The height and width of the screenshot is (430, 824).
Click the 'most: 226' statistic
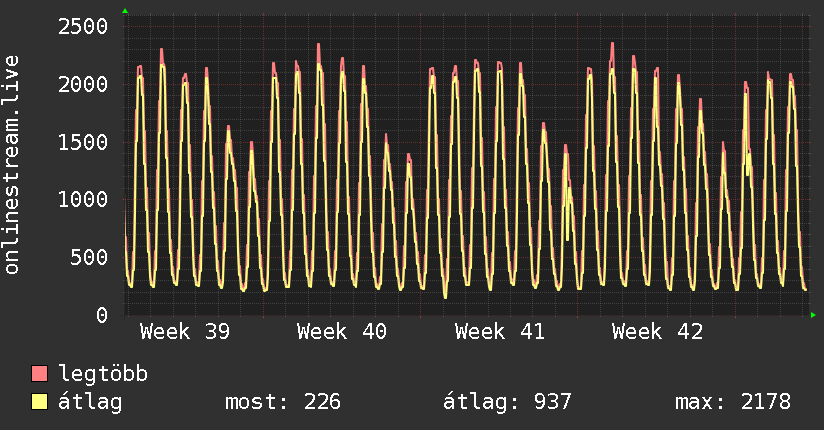[x=283, y=402]
